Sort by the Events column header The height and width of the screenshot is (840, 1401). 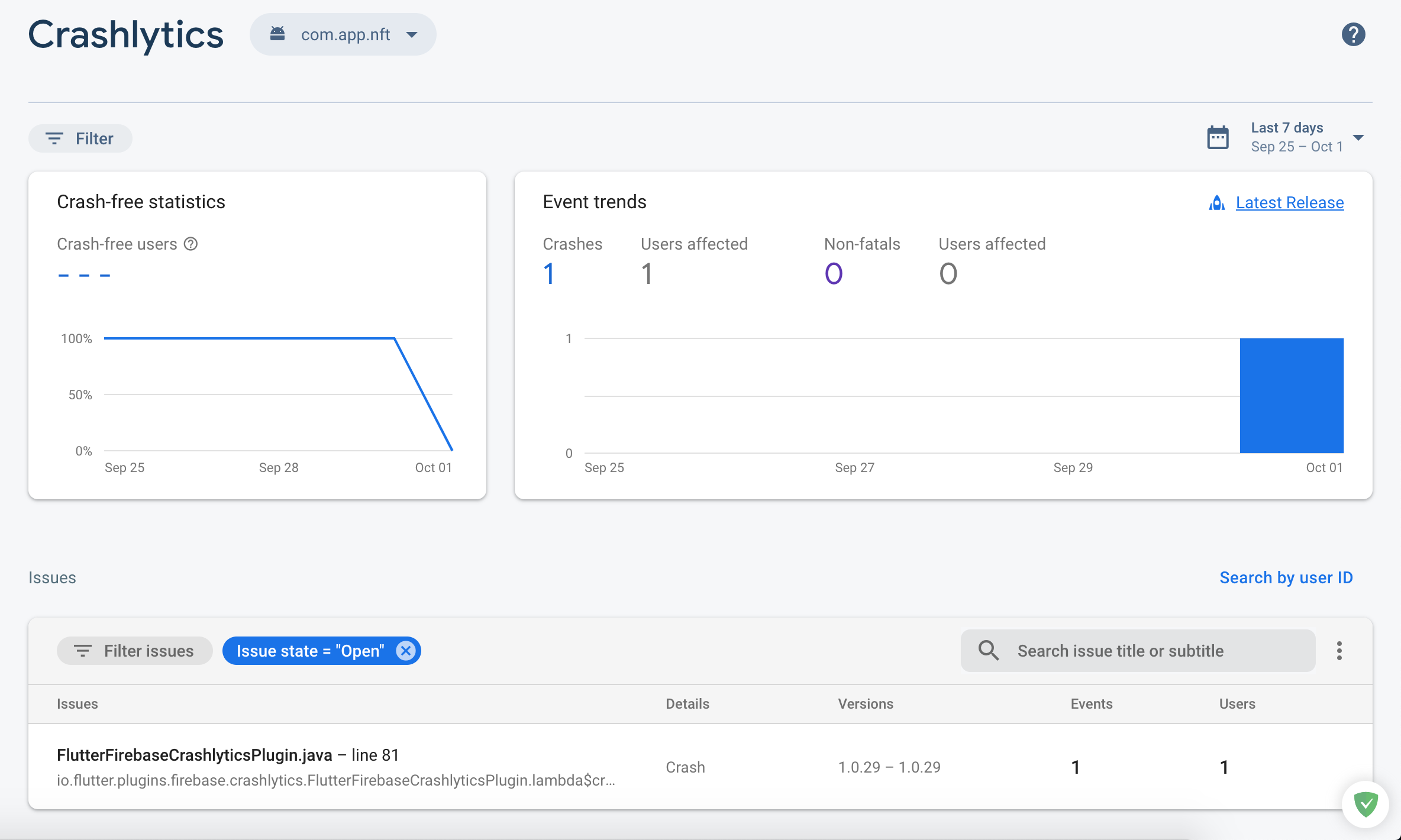pyautogui.click(x=1091, y=704)
